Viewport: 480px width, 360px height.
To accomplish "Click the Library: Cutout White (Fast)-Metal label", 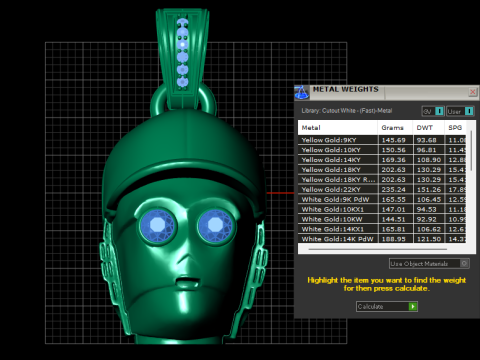I will pyautogui.click(x=347, y=111).
